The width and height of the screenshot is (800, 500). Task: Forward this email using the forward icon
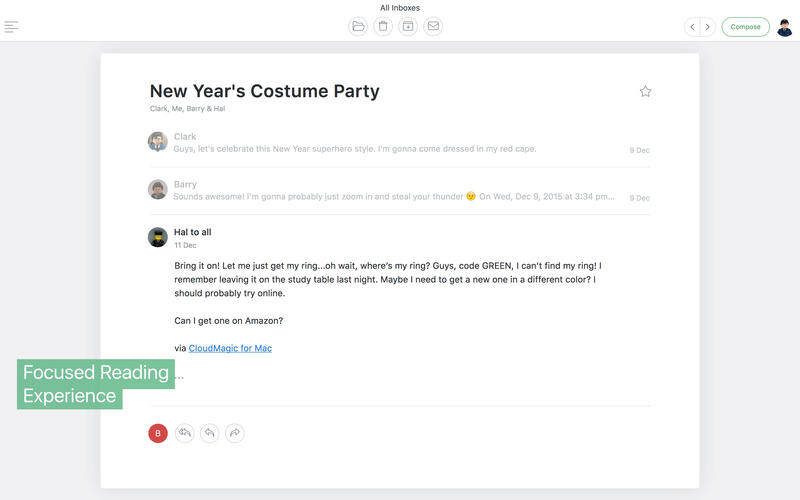[235, 433]
